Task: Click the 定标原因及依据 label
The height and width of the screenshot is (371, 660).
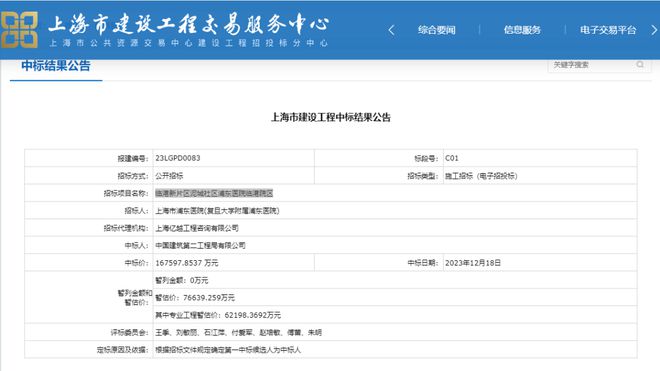Action: tap(122, 350)
